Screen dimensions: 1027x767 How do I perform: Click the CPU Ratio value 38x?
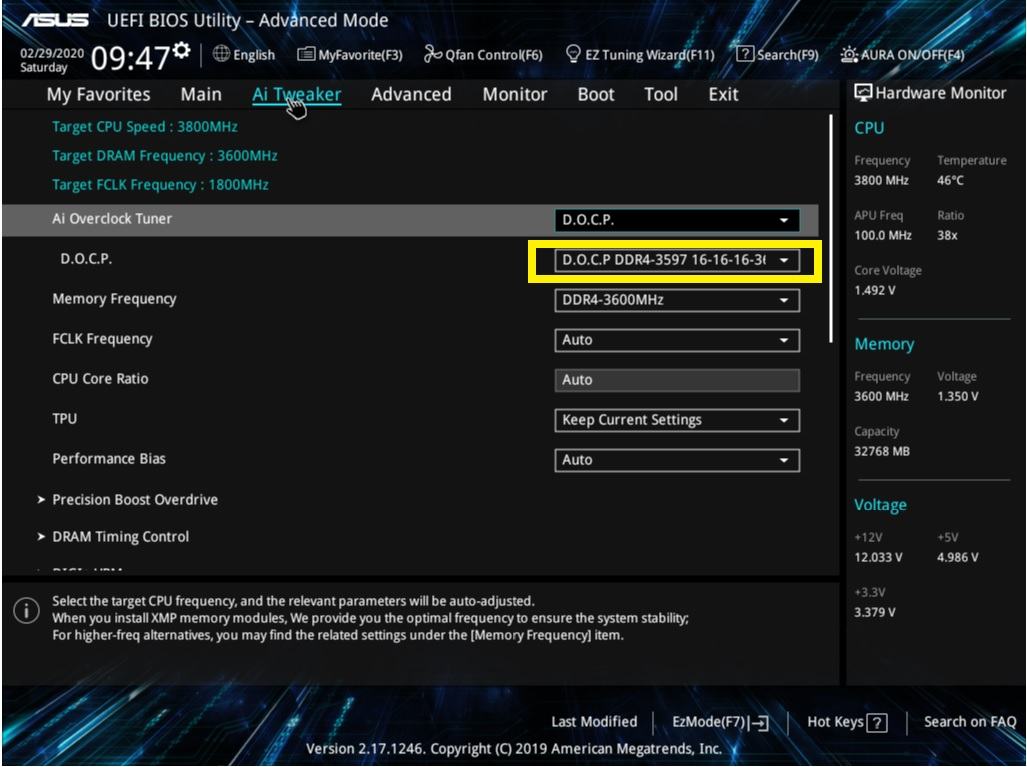947,235
